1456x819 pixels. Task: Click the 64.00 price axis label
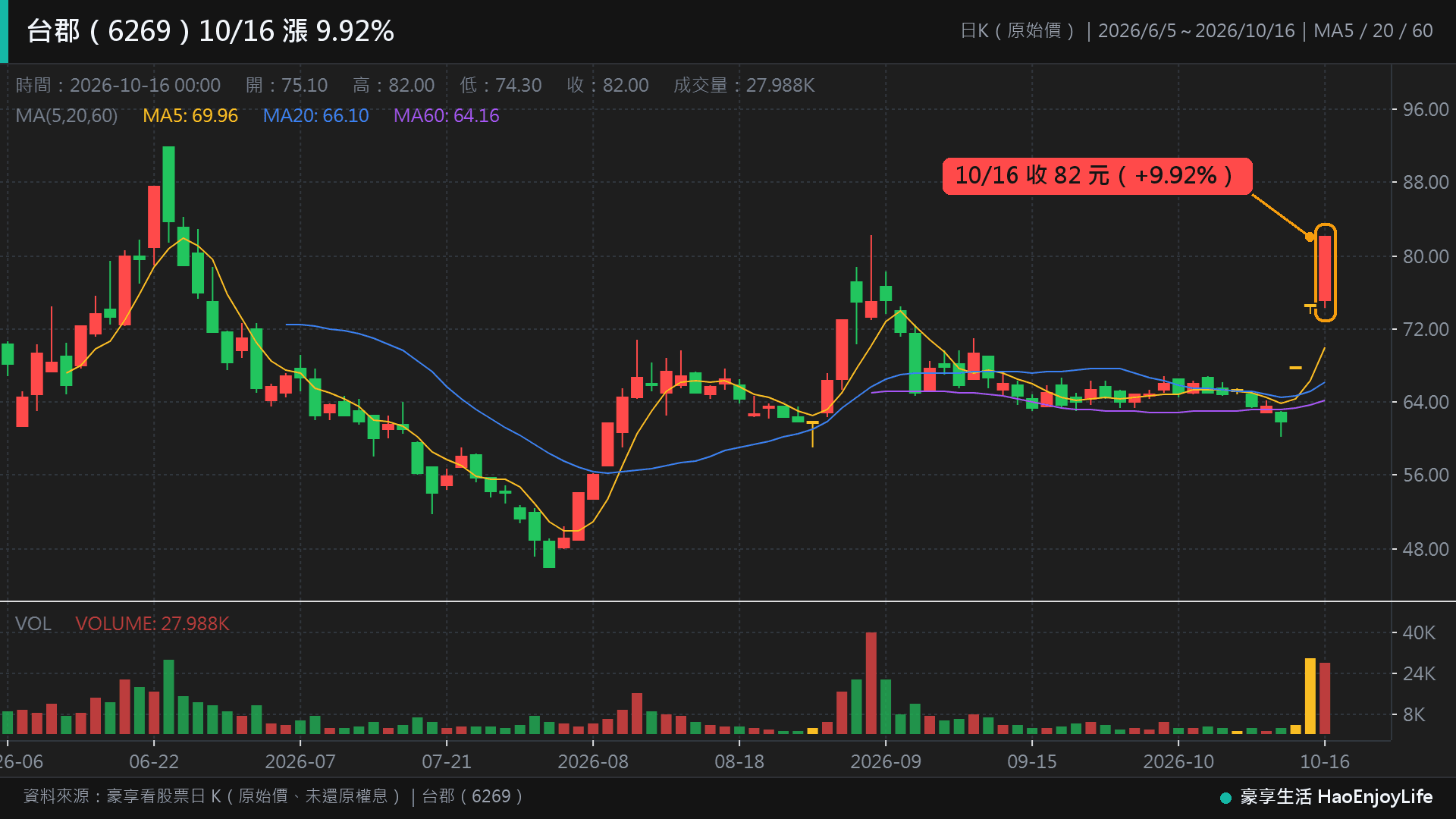(1426, 403)
